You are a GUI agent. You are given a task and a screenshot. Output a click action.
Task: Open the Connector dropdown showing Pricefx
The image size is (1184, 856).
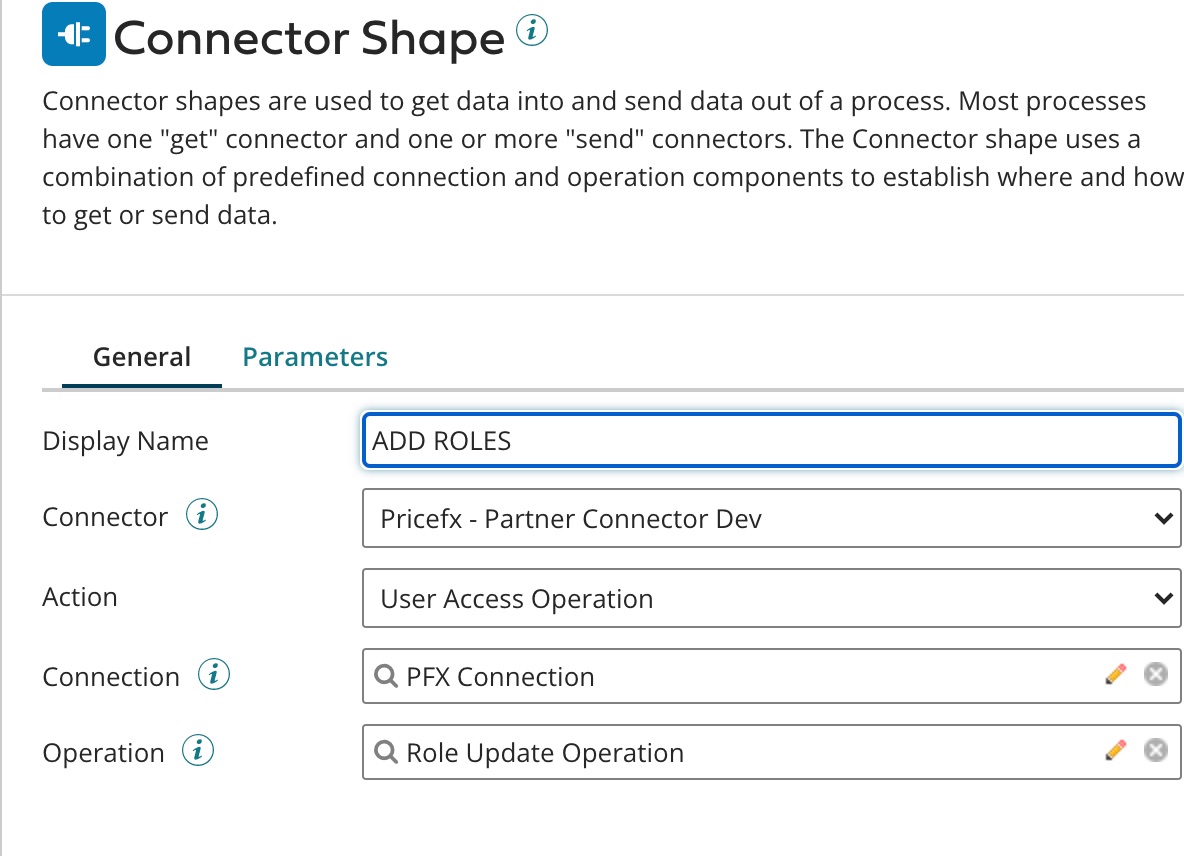point(770,519)
